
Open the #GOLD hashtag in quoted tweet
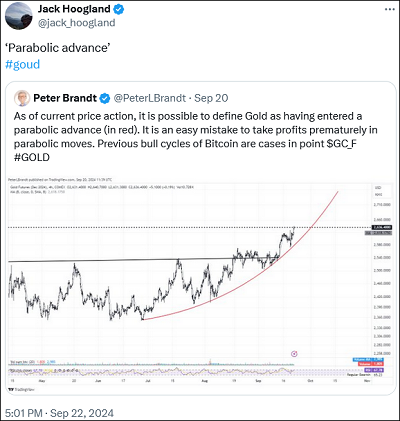32,157
